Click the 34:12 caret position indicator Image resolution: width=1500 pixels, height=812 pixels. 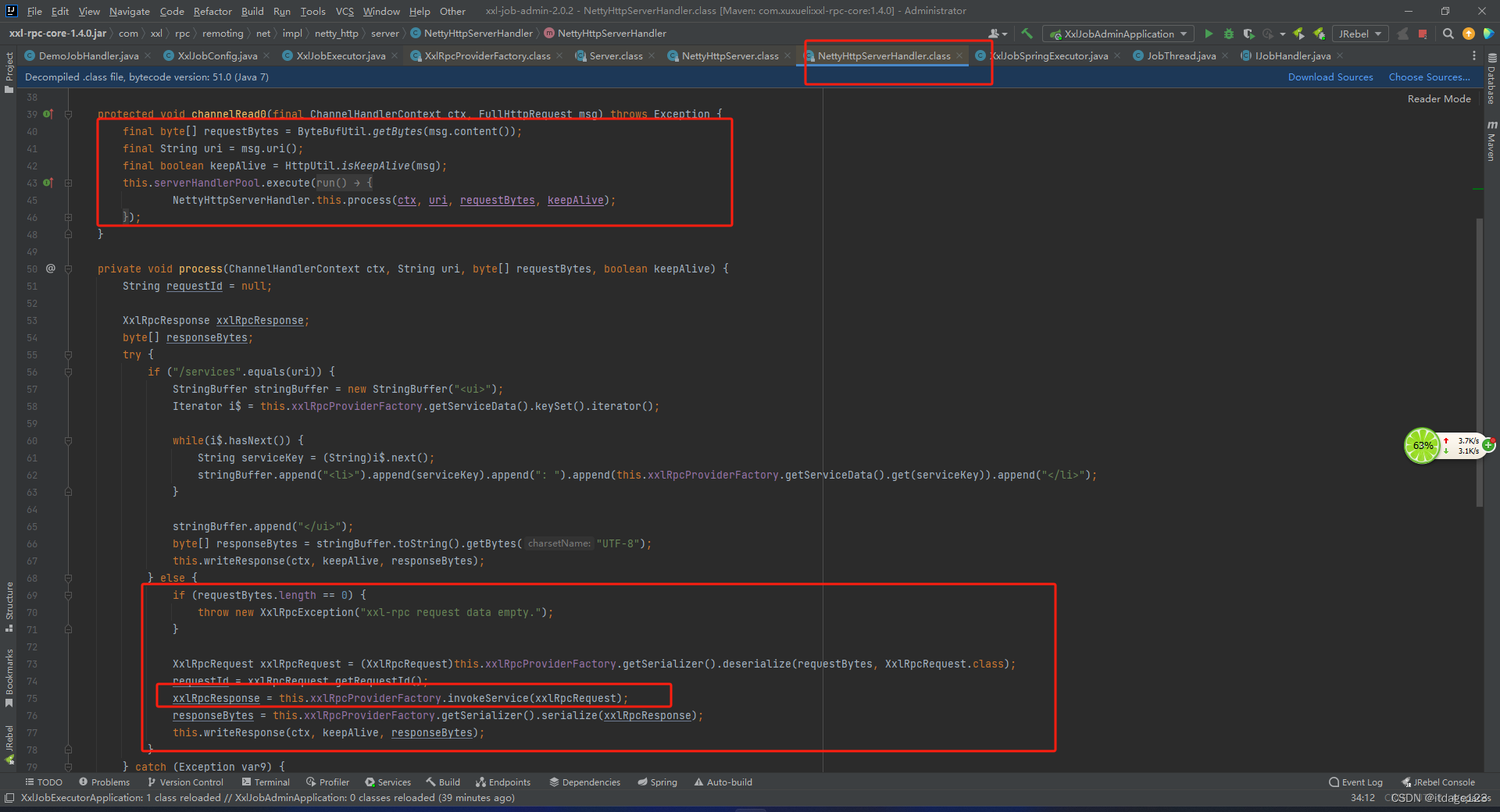(x=1362, y=798)
